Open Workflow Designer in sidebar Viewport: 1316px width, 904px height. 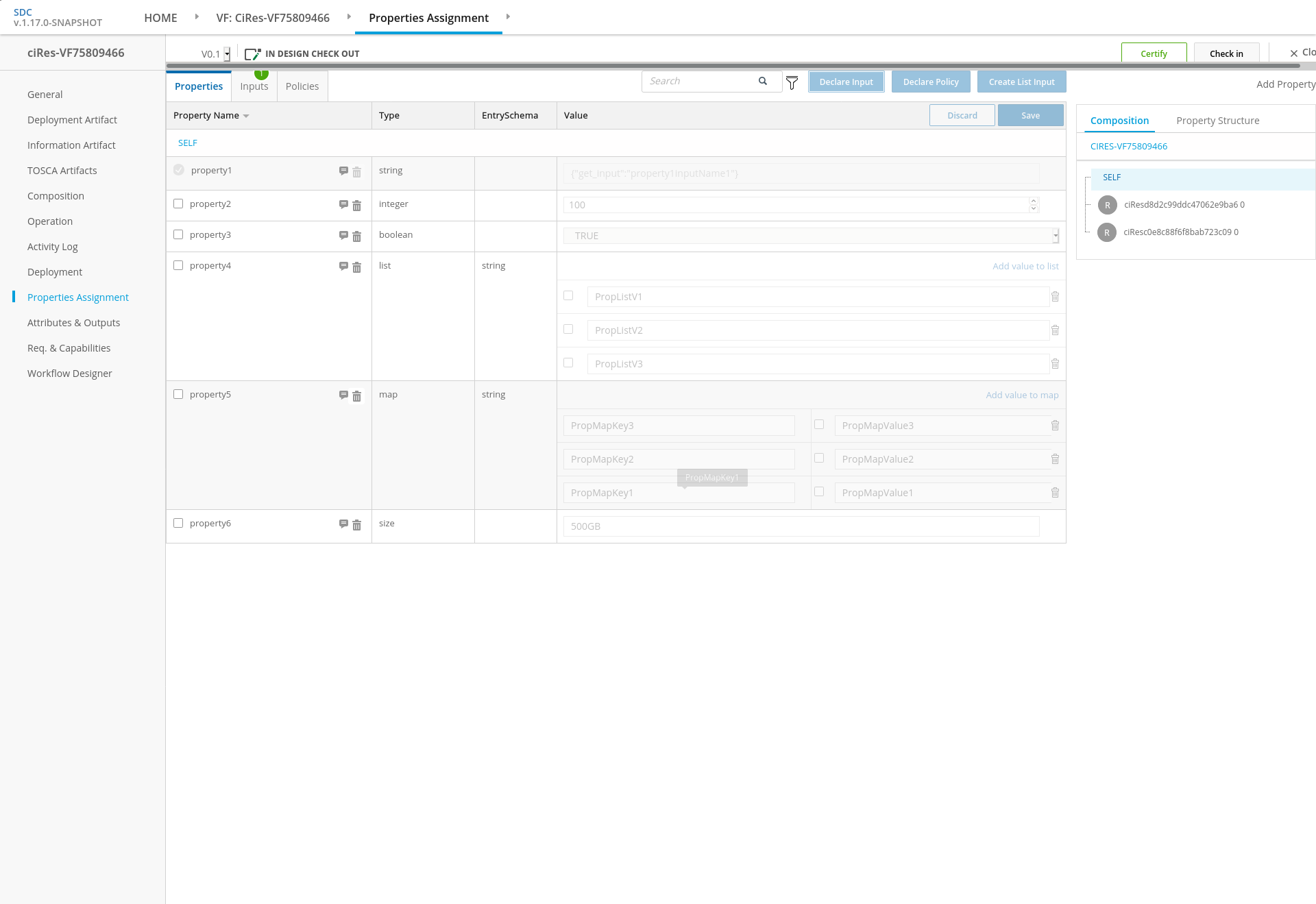pos(69,374)
